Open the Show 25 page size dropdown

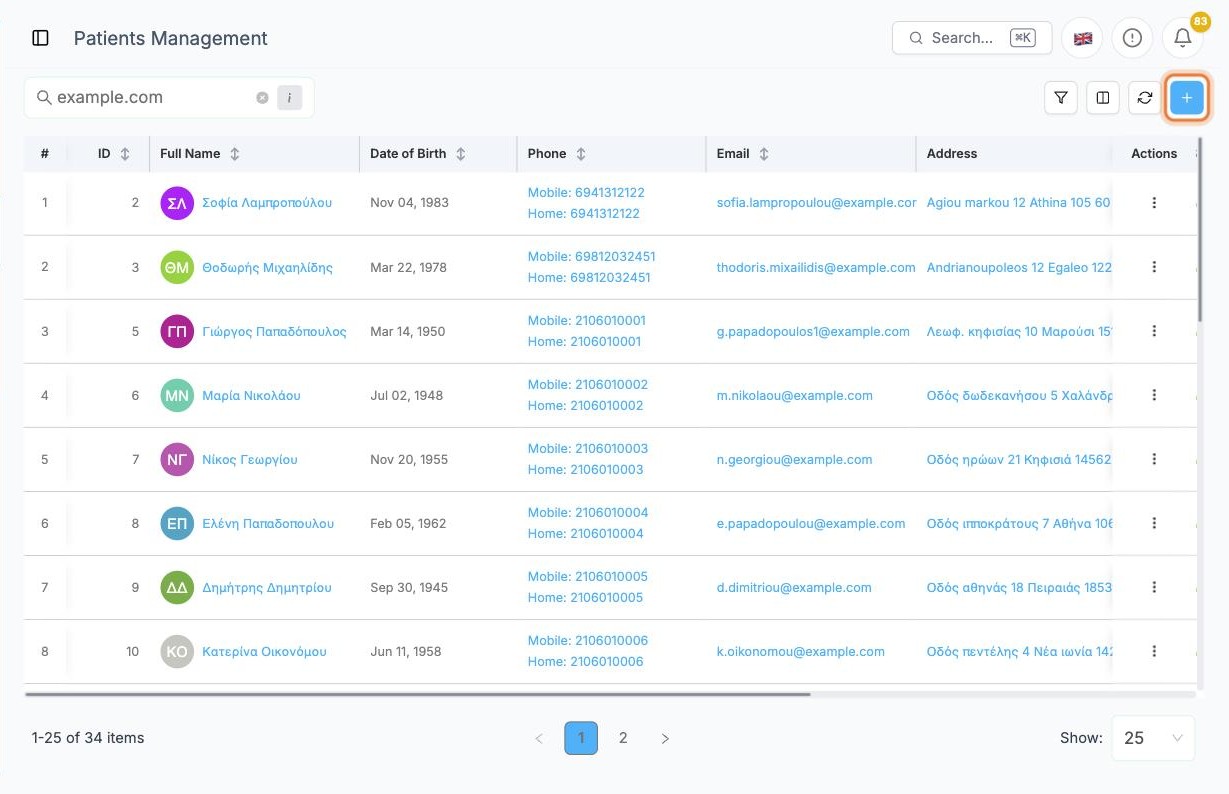pyautogui.click(x=1153, y=738)
